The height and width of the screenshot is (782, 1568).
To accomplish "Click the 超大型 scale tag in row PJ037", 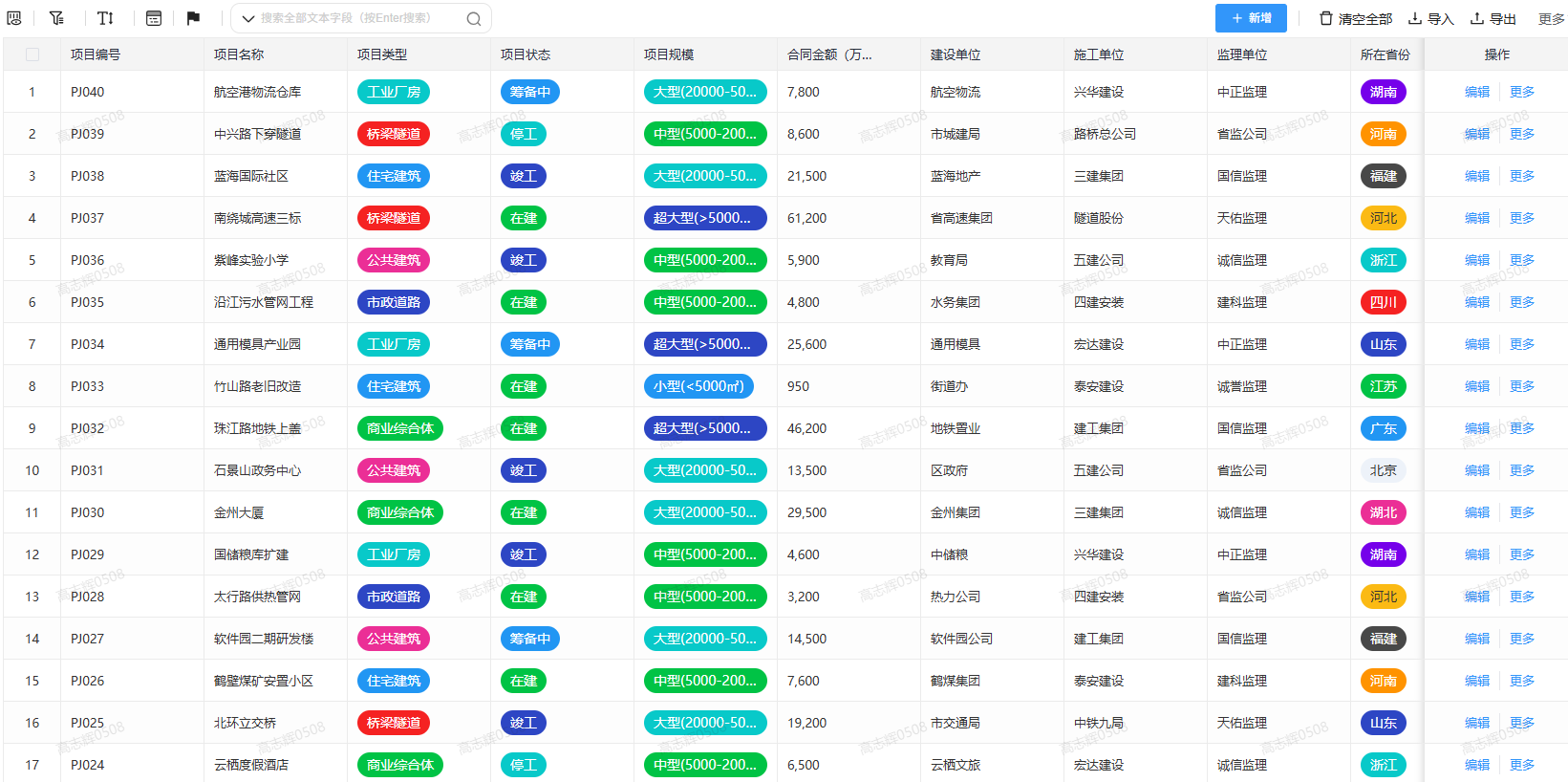I will pos(705,218).
